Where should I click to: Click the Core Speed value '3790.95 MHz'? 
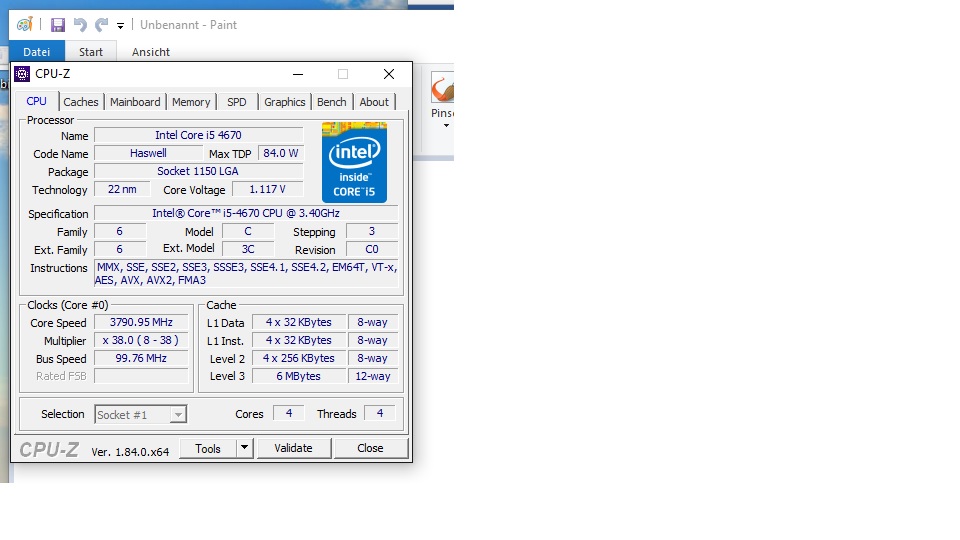(141, 322)
